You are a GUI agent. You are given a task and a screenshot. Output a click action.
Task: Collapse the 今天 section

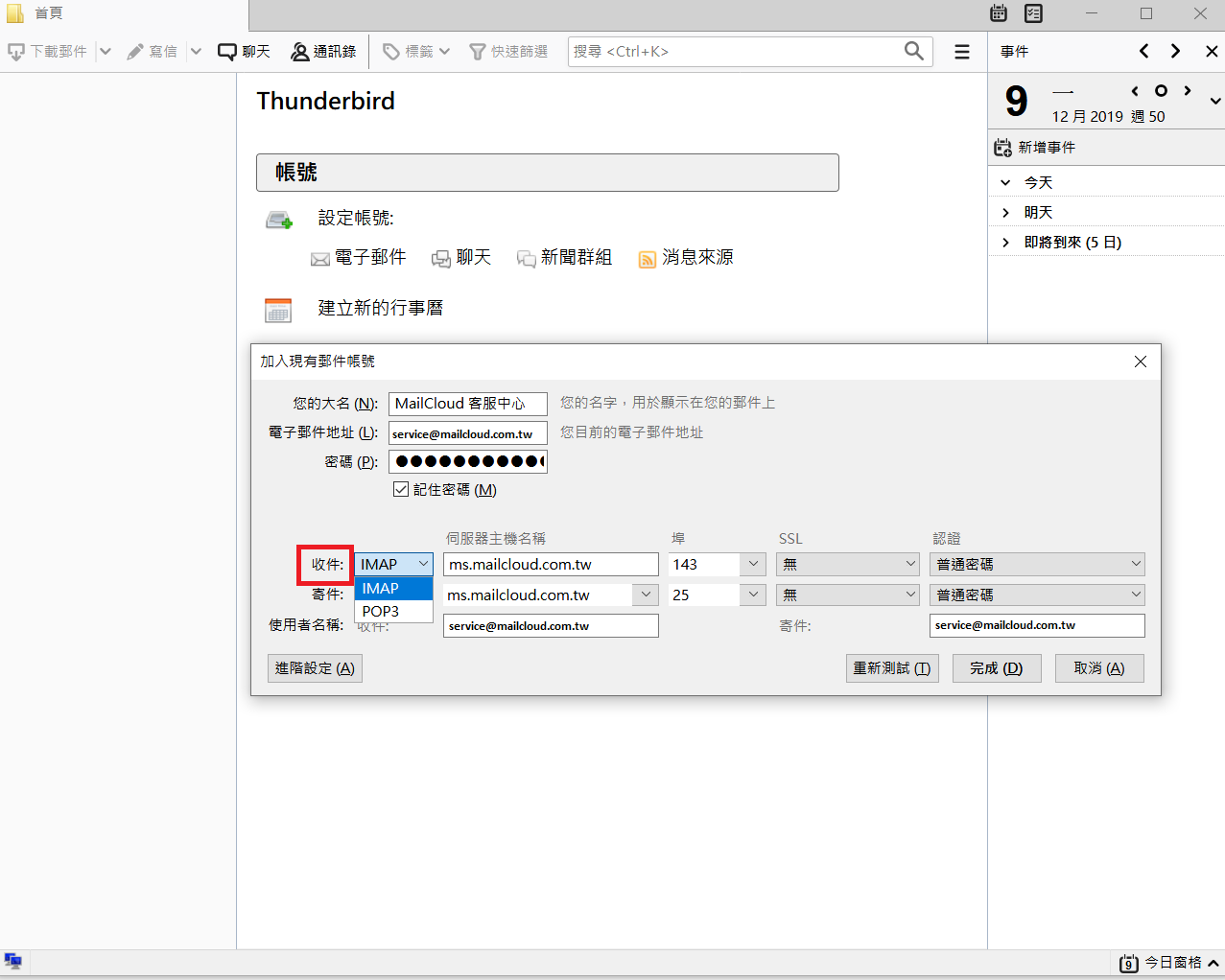[1005, 182]
